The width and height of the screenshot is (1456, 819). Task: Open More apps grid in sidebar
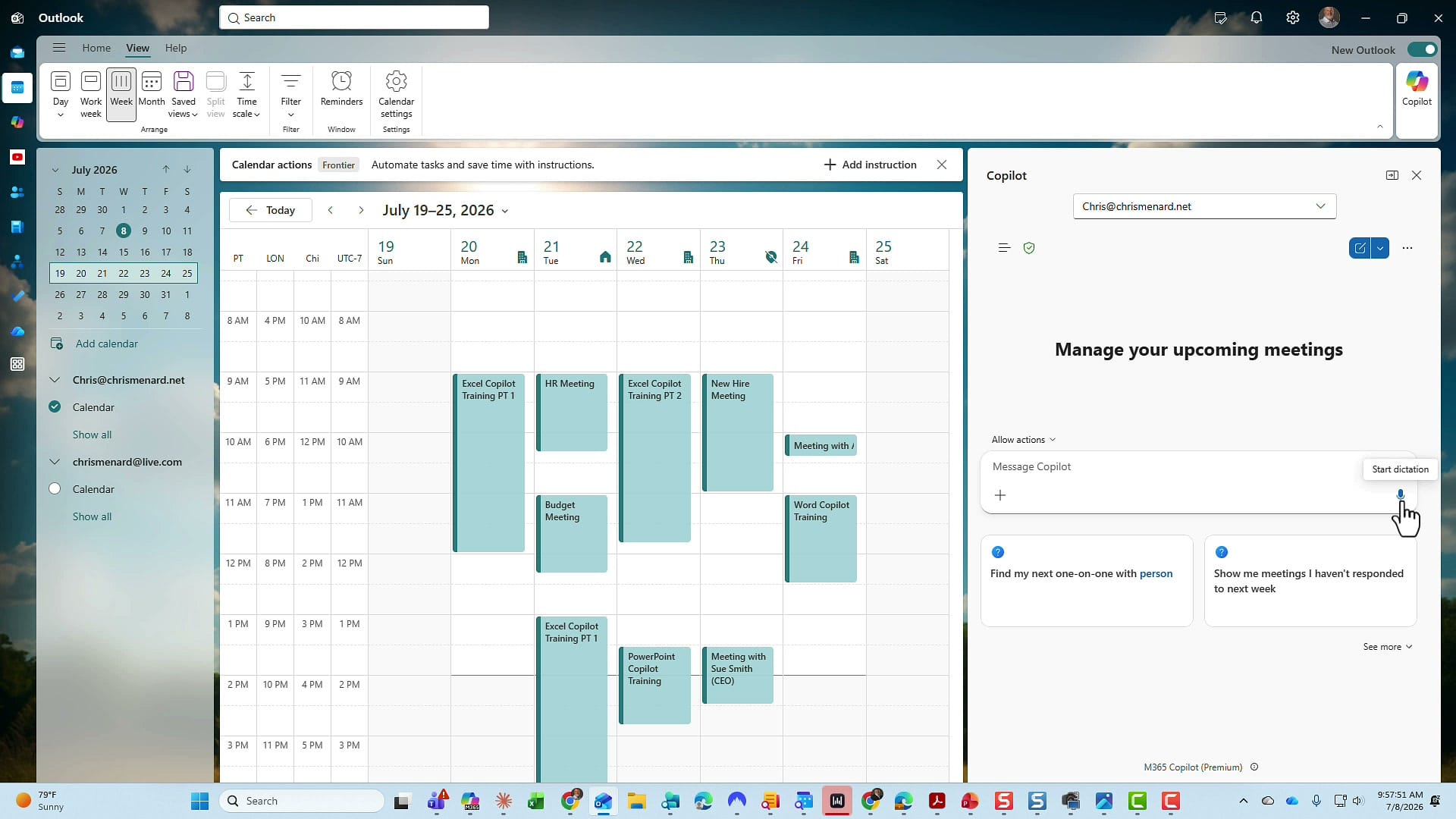point(17,364)
